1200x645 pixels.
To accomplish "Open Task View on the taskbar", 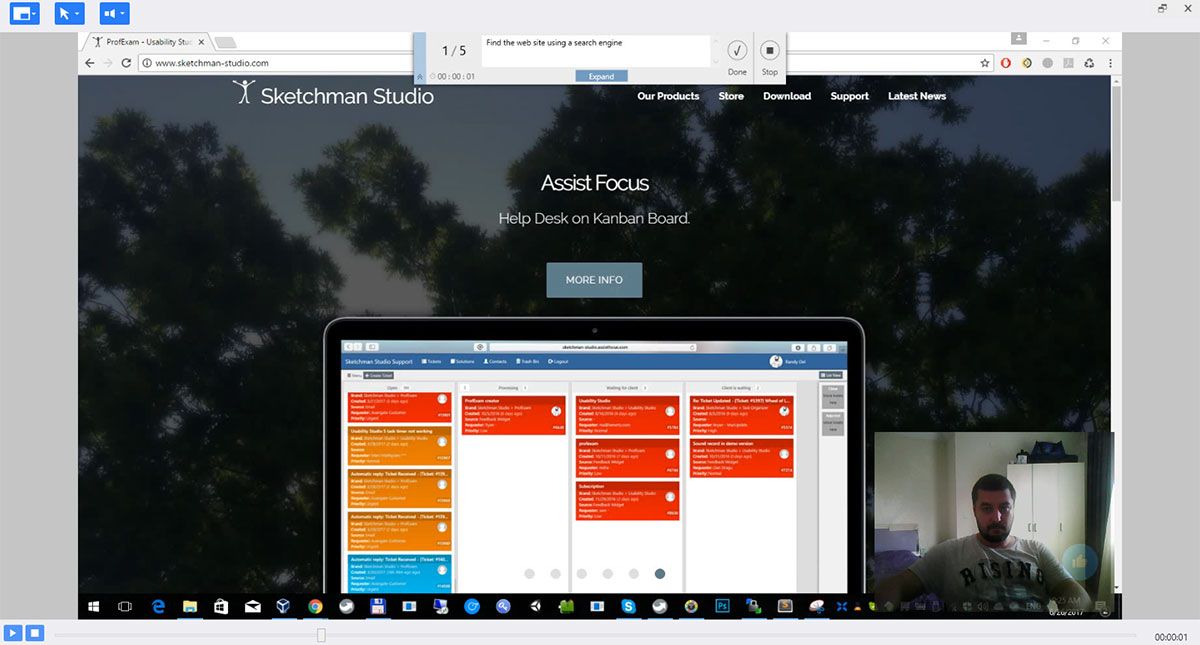I will (x=125, y=606).
